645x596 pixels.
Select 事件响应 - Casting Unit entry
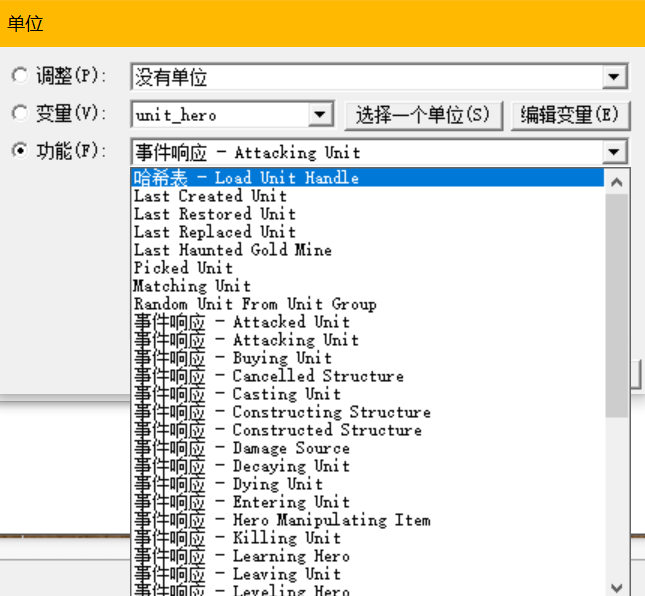[x=237, y=394]
